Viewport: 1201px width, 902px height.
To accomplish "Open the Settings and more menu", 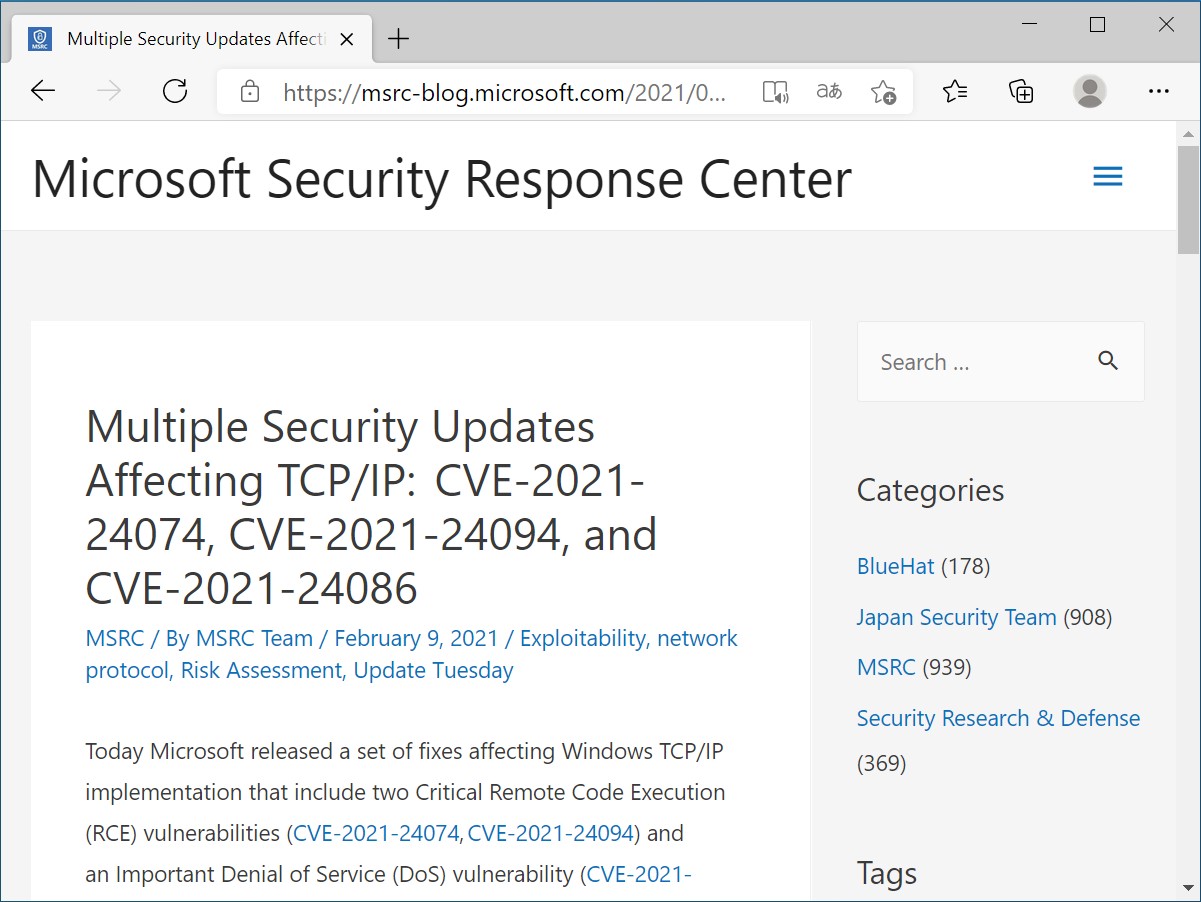I will [1158, 91].
